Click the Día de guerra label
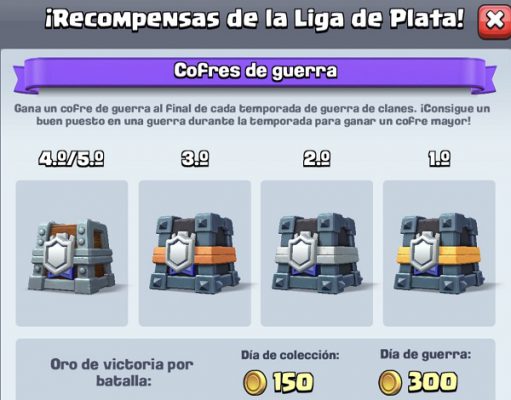This screenshot has height=400, width=511. [x=426, y=354]
